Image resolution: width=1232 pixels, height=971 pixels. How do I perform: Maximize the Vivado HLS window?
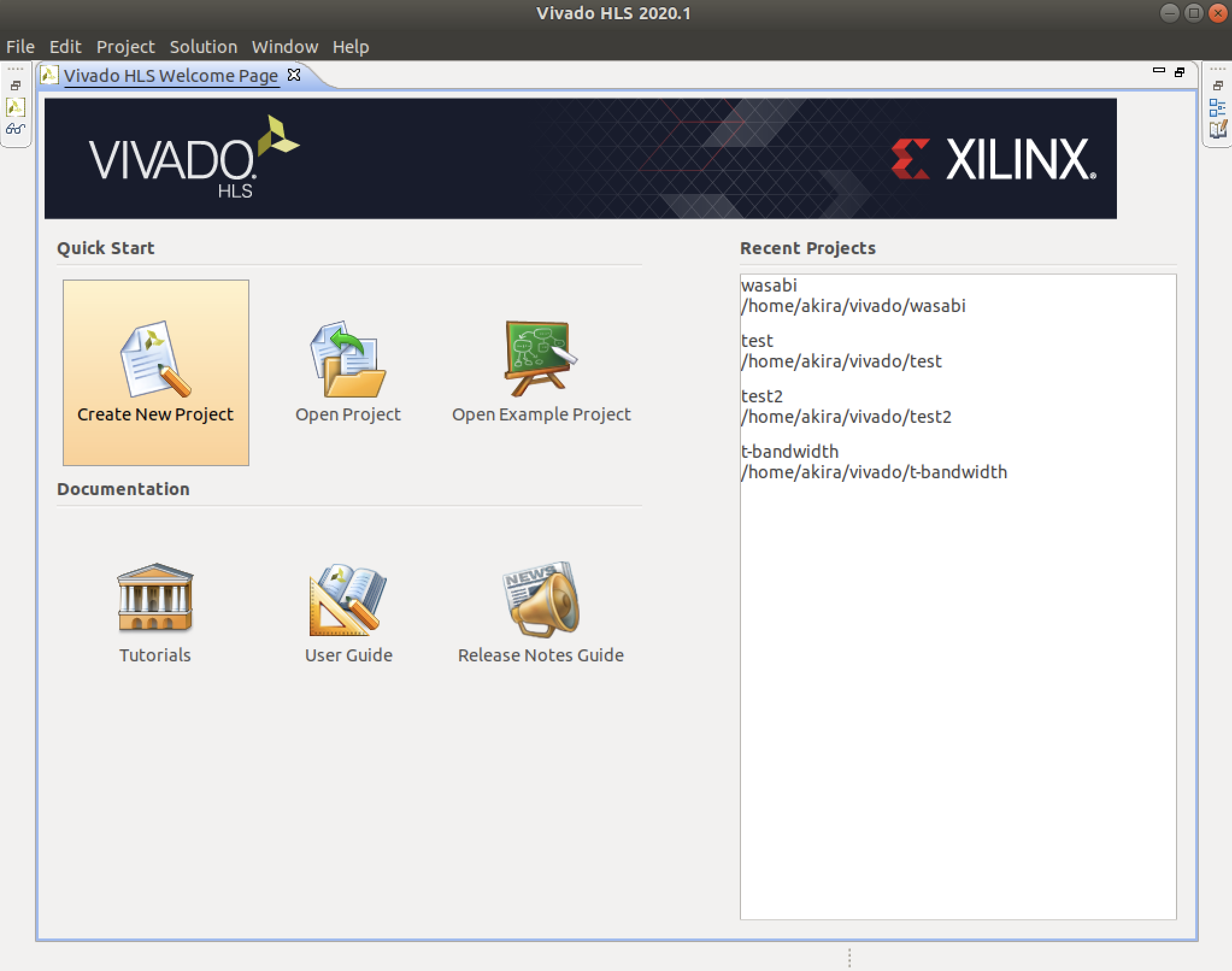[1194, 13]
